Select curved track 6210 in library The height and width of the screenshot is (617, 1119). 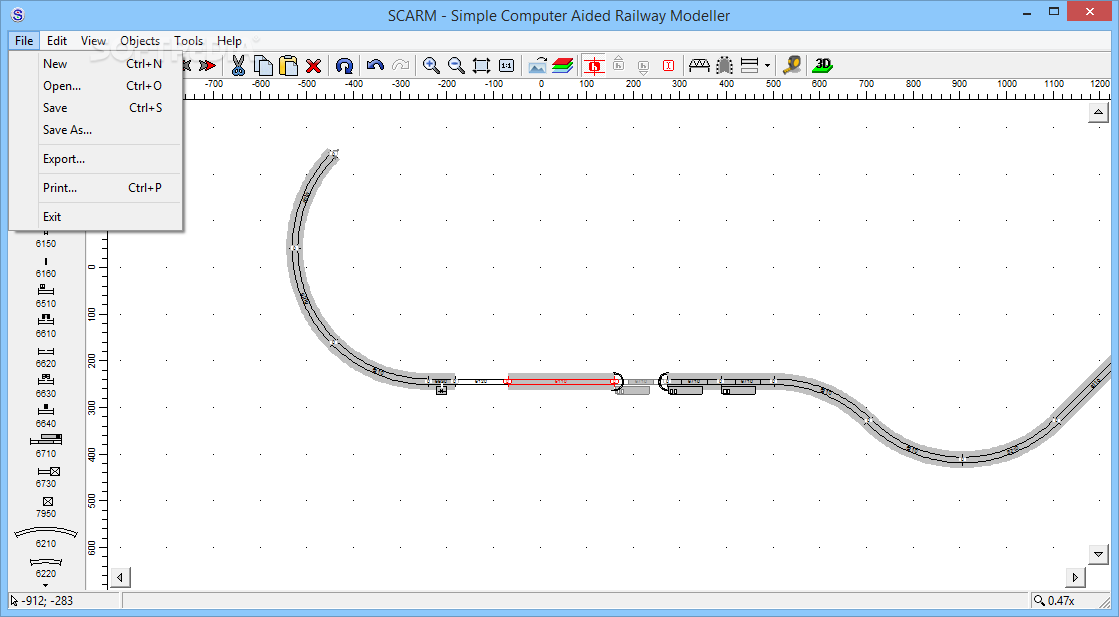click(46, 537)
